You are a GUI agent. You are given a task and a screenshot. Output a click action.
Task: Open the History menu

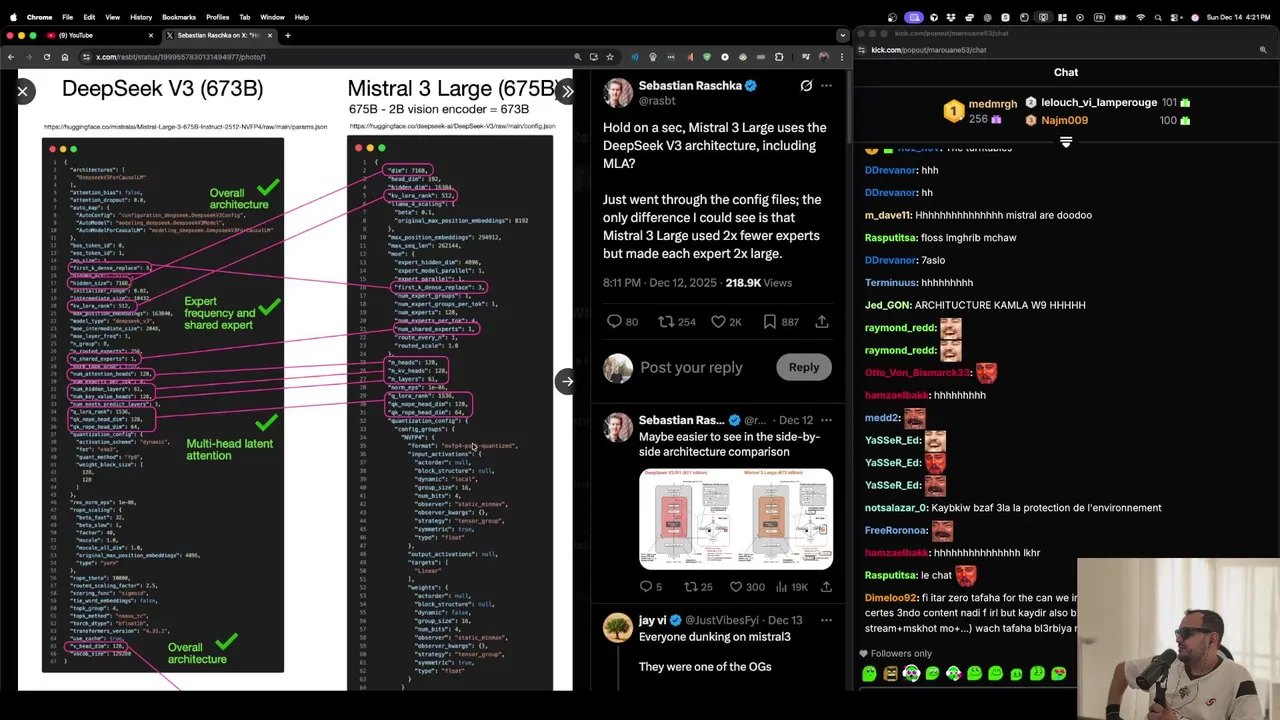coord(141,17)
